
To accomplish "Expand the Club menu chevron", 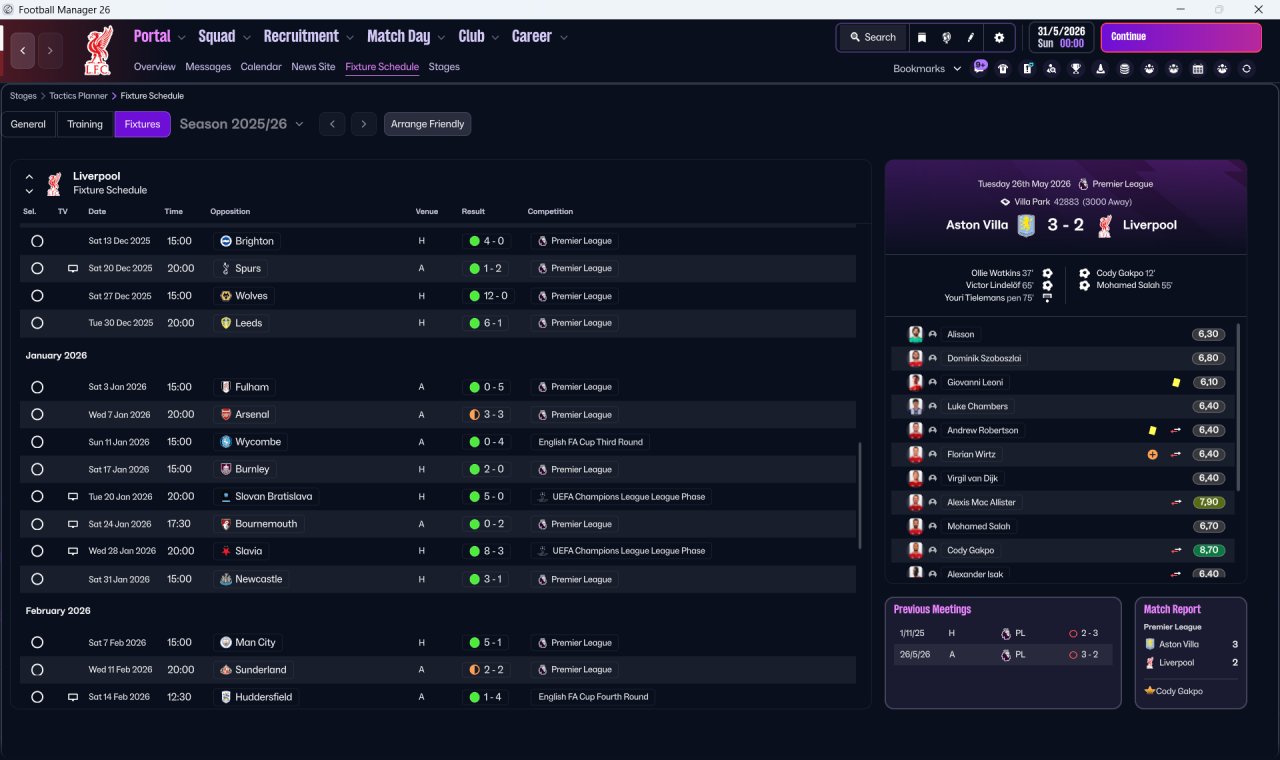I will pos(495,38).
